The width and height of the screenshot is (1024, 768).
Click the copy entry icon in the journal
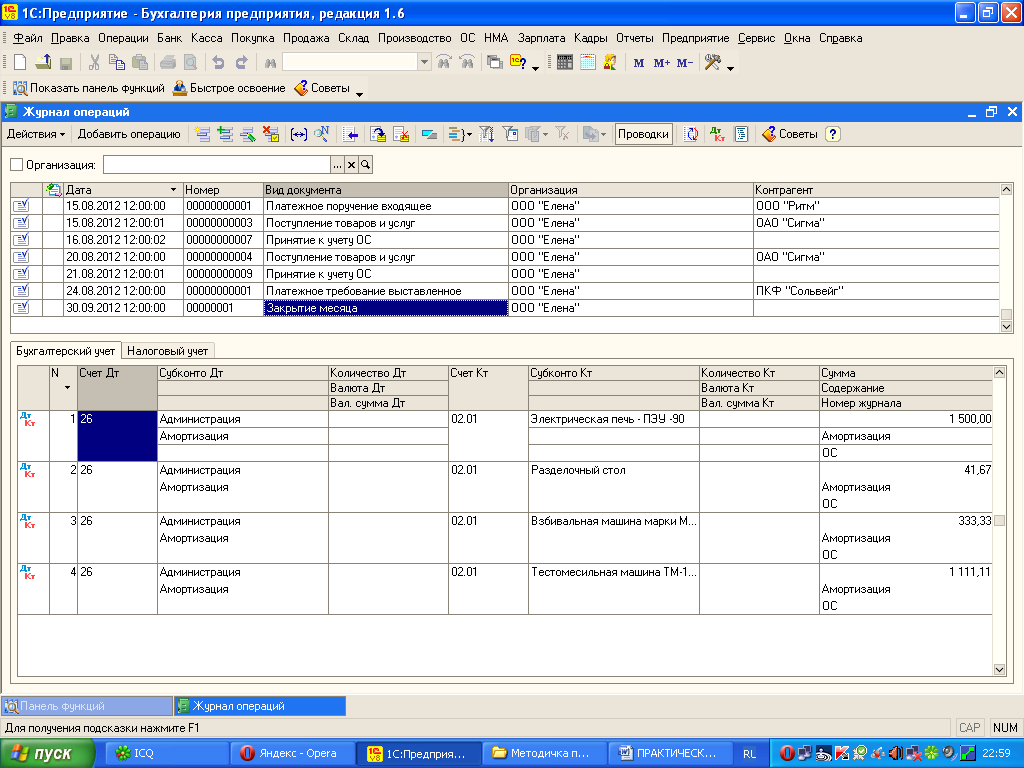225,135
